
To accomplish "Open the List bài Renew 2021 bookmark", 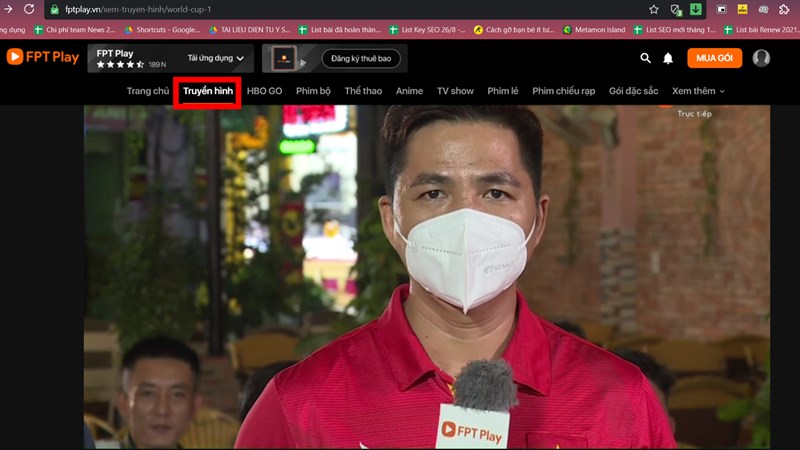I will pos(762,30).
